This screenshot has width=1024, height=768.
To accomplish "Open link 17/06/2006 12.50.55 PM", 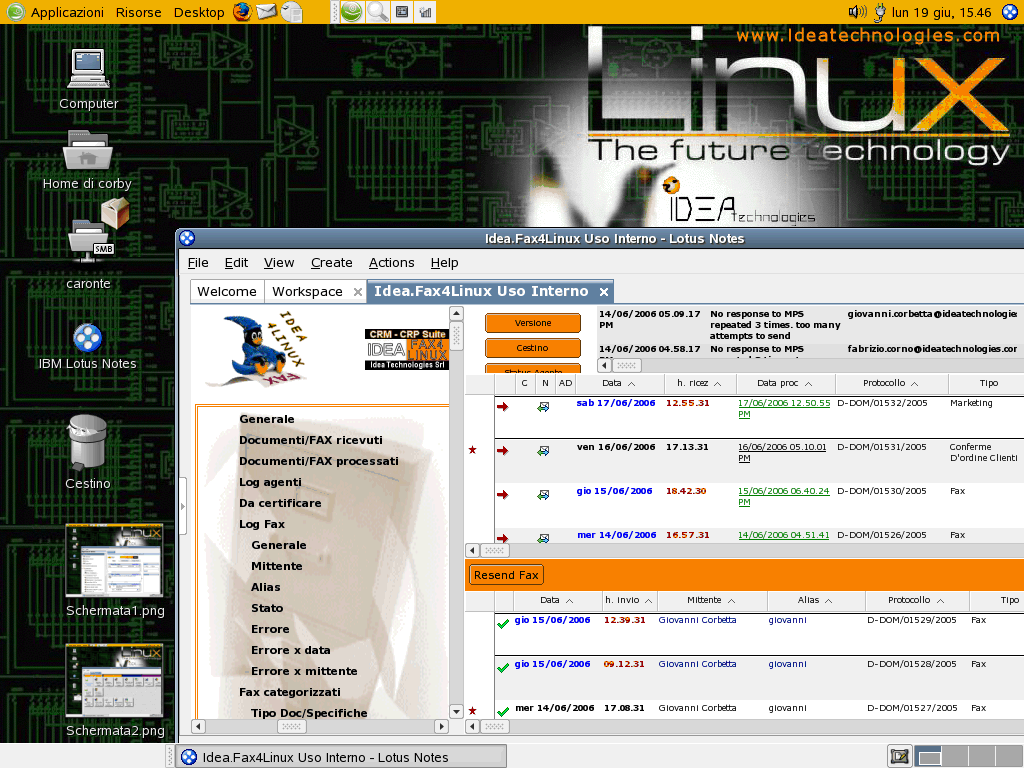I will (784, 408).
